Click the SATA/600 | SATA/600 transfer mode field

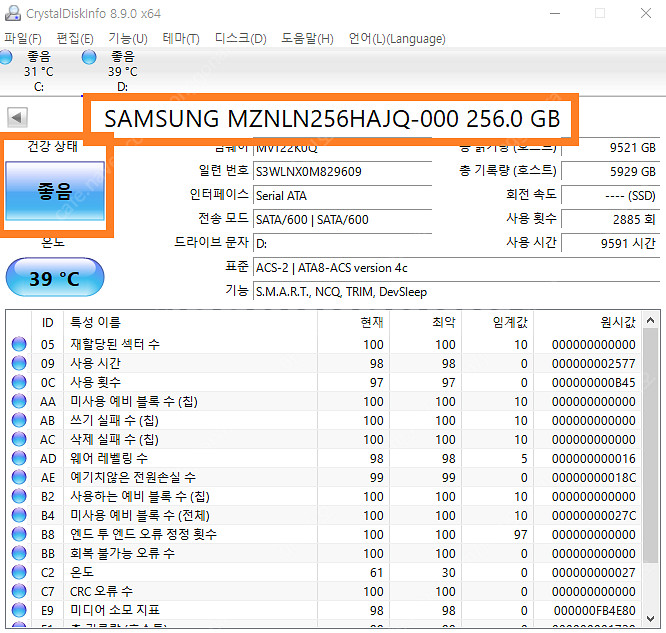point(342,220)
